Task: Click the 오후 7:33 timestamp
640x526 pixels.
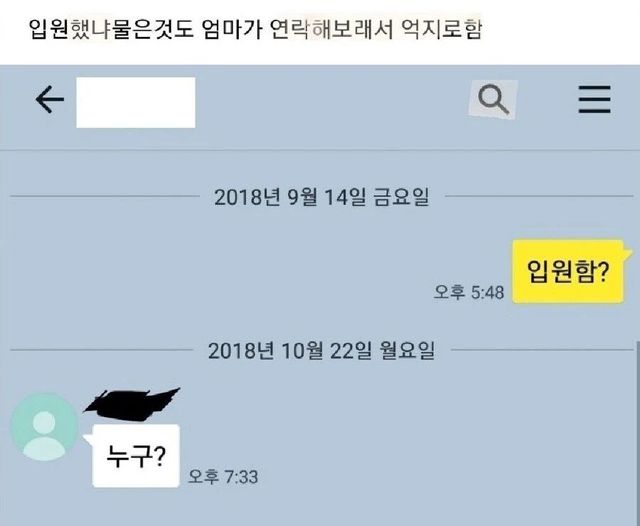Action: [223, 477]
